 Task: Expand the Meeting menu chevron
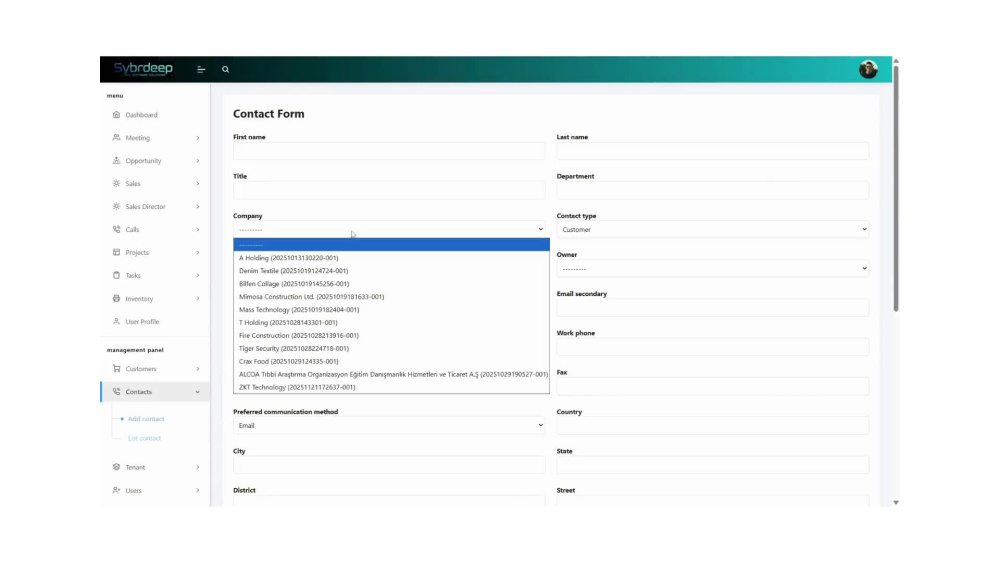click(198, 138)
